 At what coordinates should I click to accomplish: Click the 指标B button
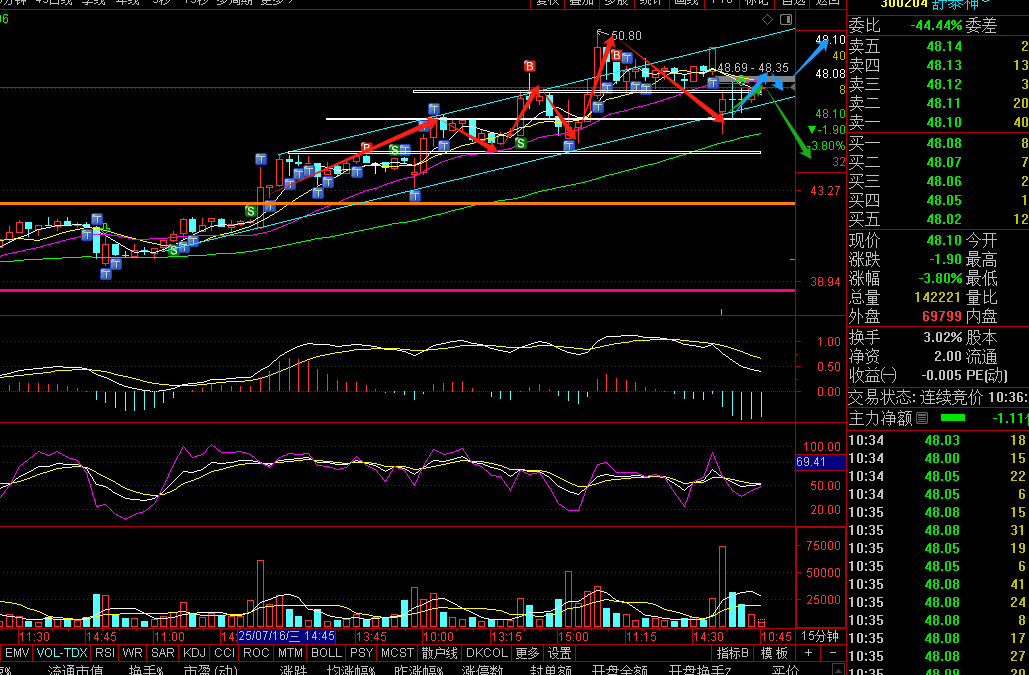[x=733, y=653]
